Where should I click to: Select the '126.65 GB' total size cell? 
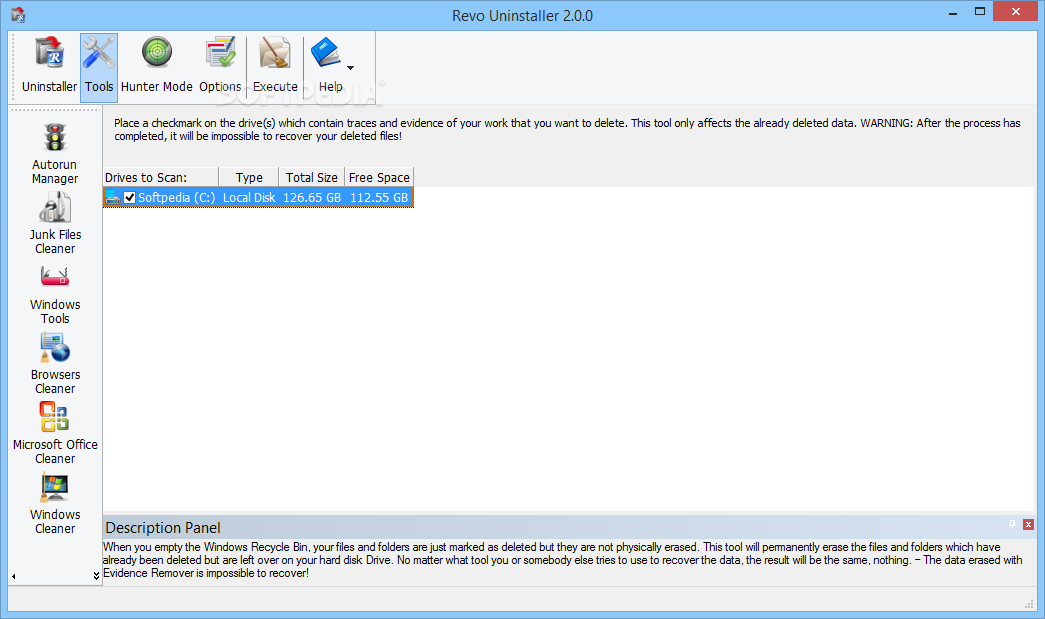click(x=312, y=198)
